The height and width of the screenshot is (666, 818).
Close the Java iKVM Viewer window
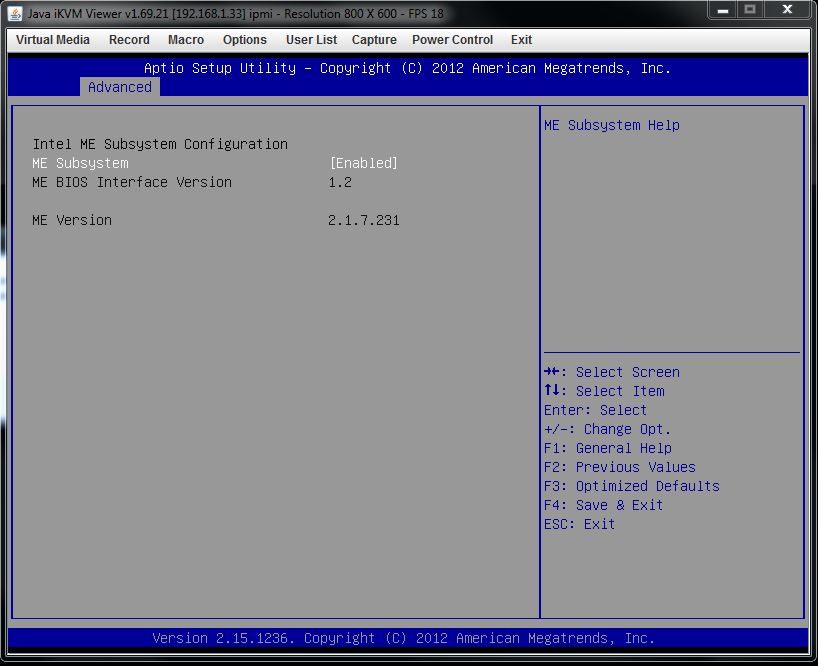pos(787,11)
